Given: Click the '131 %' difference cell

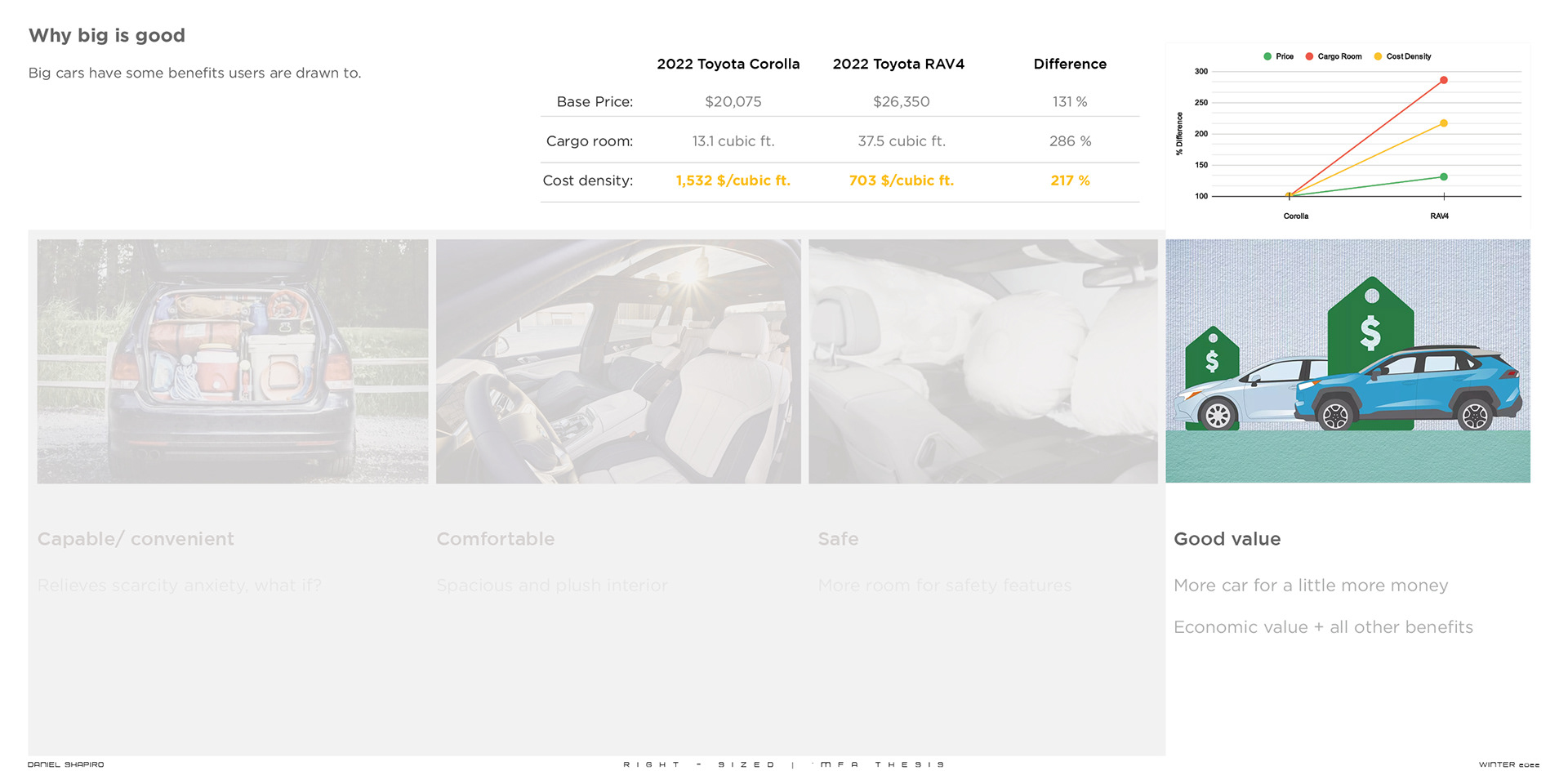Looking at the screenshot, I should tap(1070, 102).
